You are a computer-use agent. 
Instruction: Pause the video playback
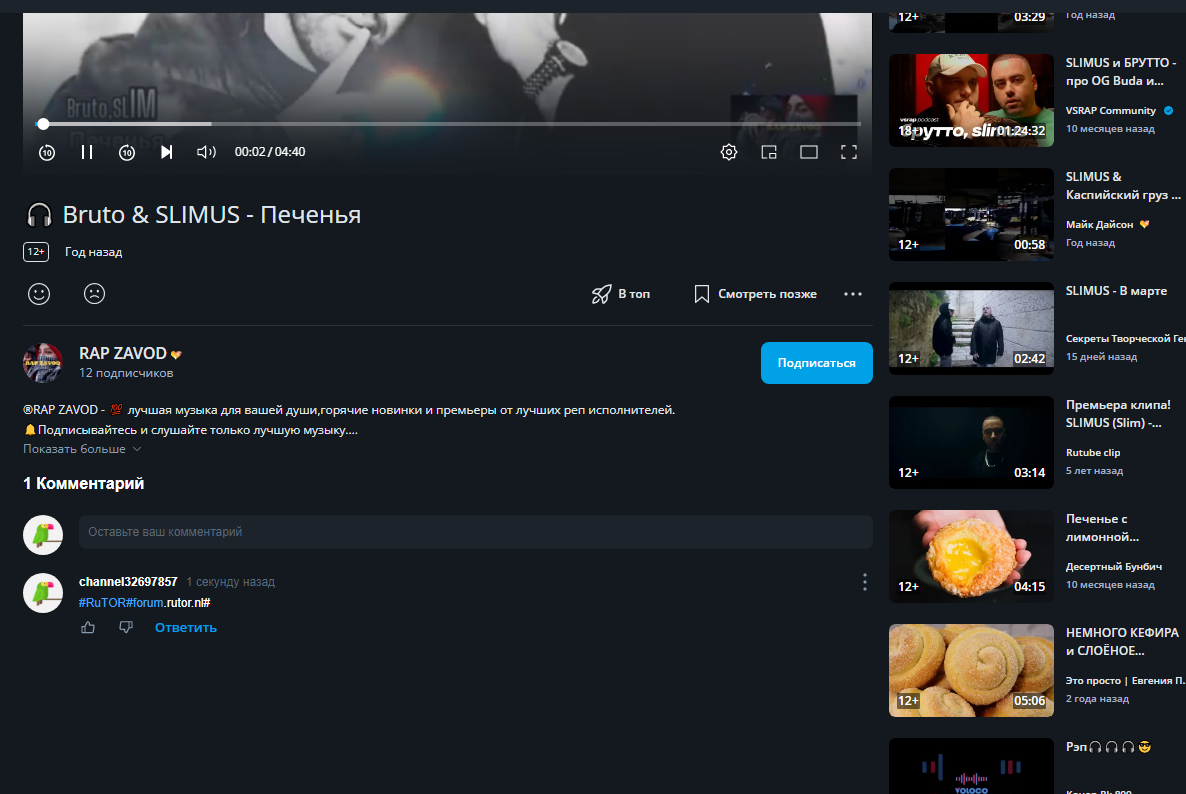pyautogui.click(x=87, y=152)
